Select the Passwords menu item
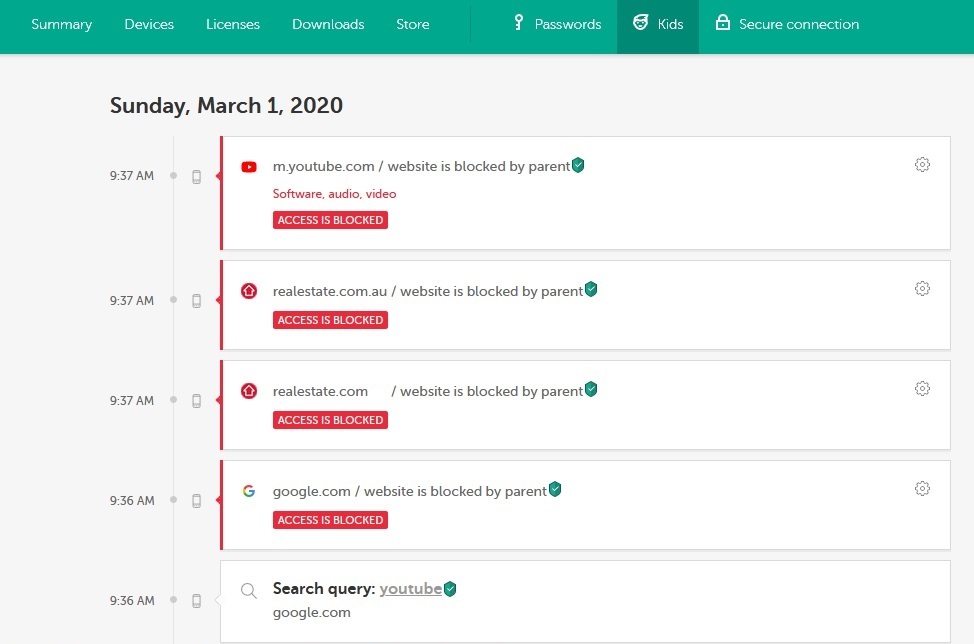The height and width of the screenshot is (644, 974). tap(556, 24)
